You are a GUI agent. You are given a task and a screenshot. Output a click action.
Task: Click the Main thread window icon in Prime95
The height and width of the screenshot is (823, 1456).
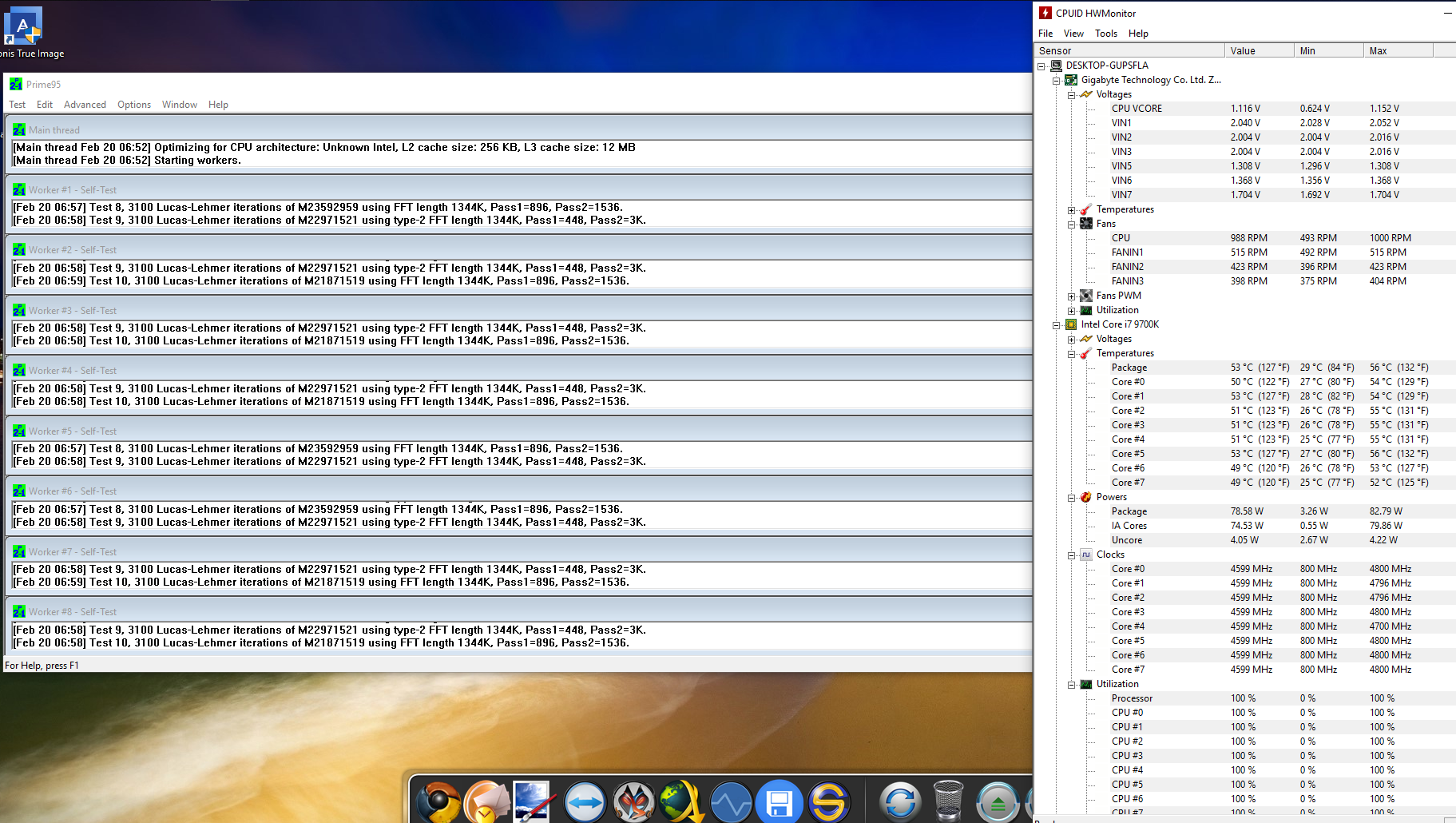click(19, 129)
